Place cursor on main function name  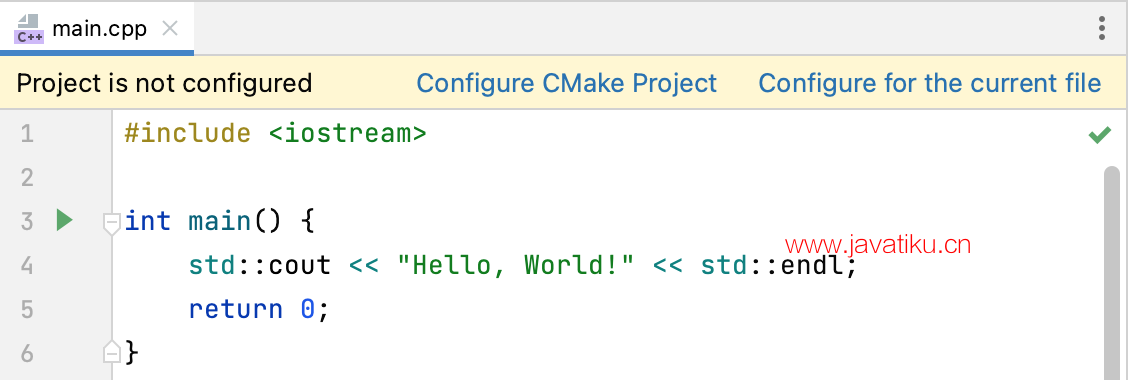pyautogui.click(x=219, y=221)
